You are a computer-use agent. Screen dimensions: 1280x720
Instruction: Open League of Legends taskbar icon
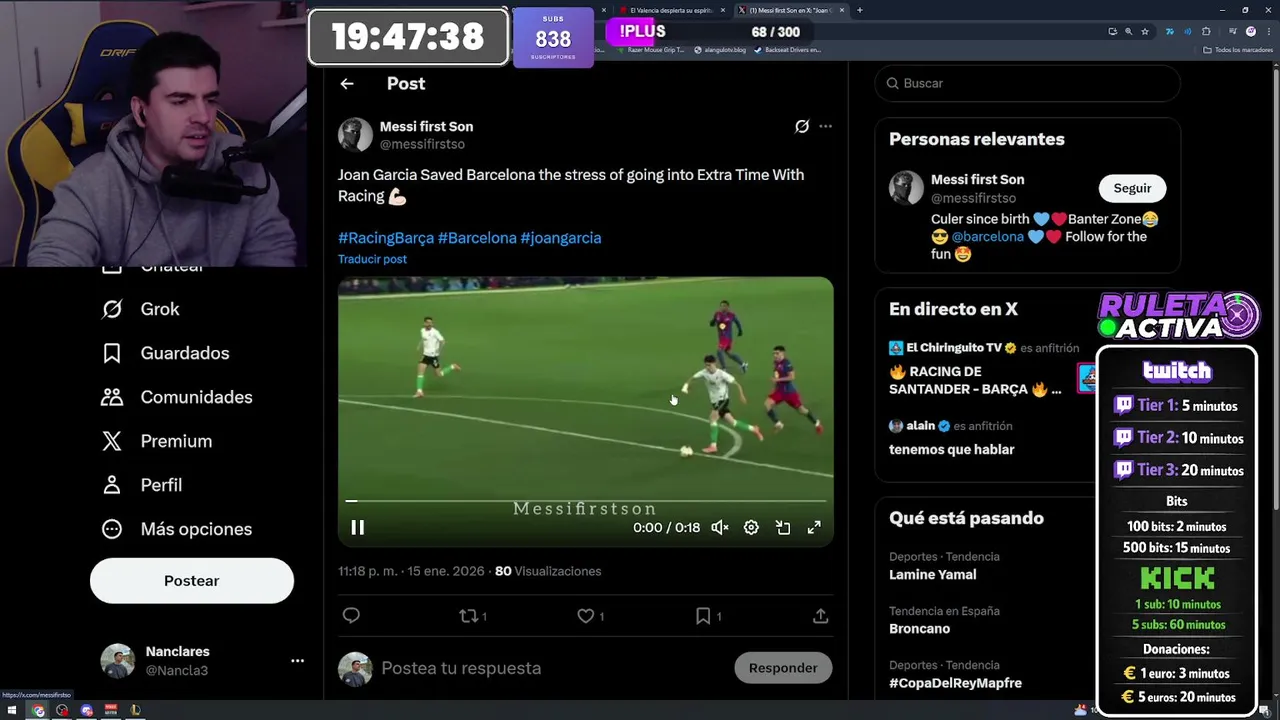(x=135, y=710)
